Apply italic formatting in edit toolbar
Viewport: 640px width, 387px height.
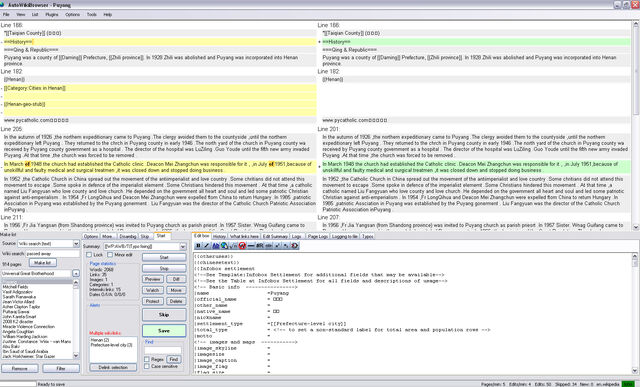click(x=207, y=246)
